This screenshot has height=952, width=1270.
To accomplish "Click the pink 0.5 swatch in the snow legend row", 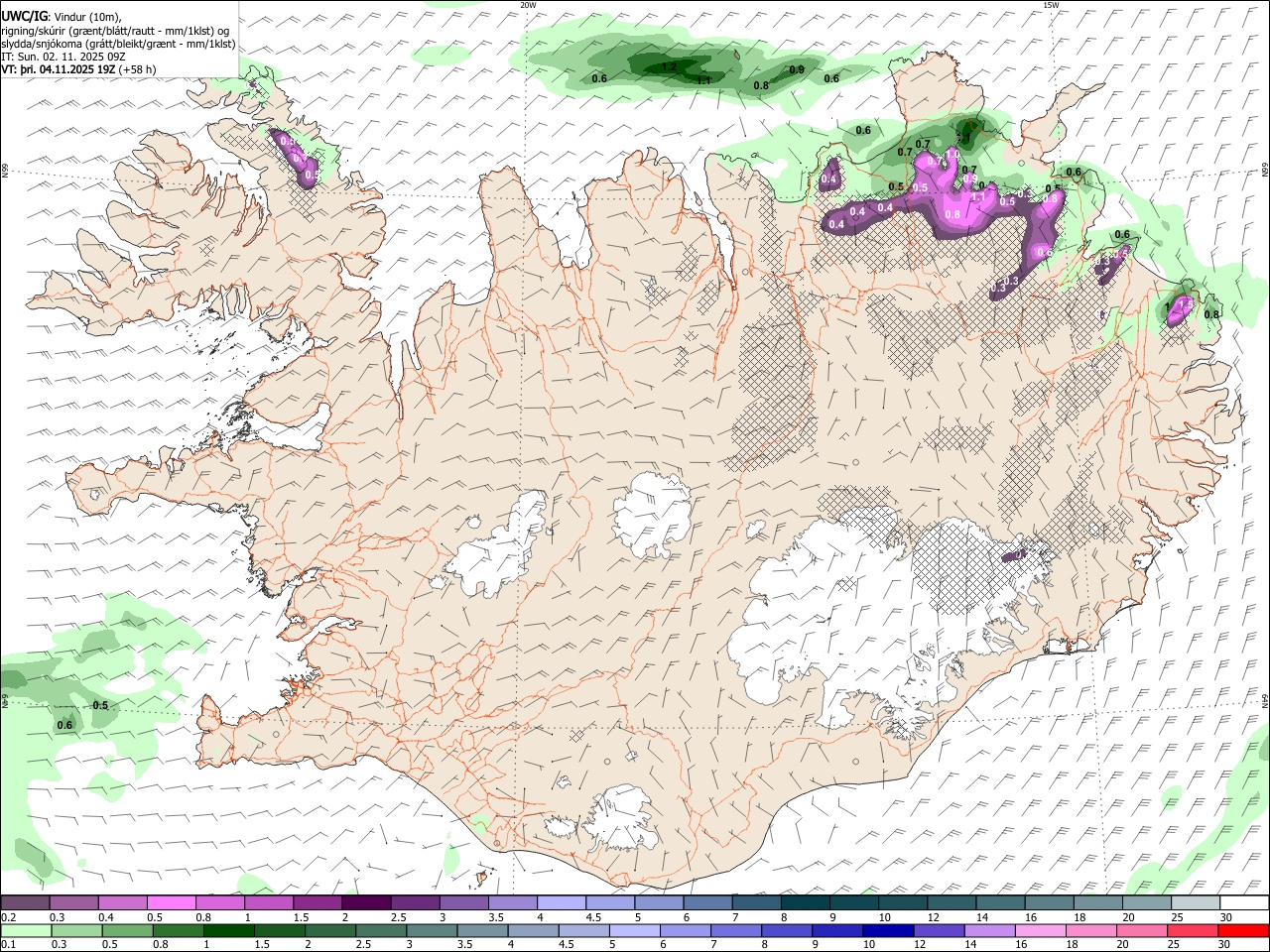I will click(171, 902).
